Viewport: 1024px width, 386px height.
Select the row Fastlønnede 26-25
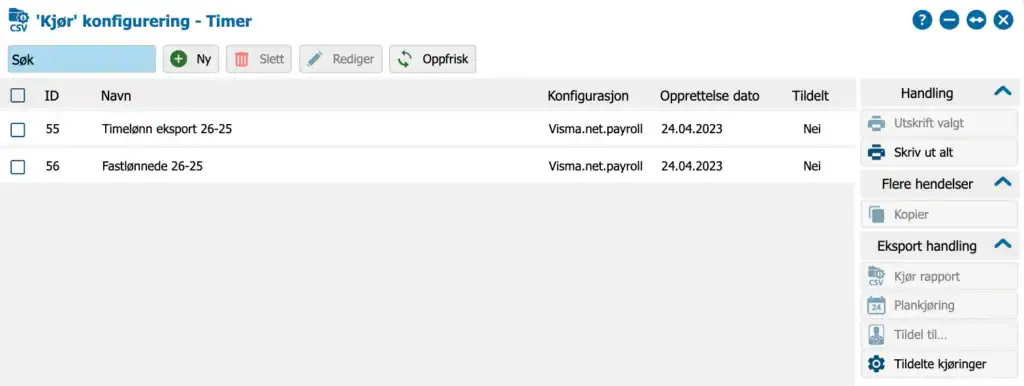pyautogui.click(x=428, y=167)
